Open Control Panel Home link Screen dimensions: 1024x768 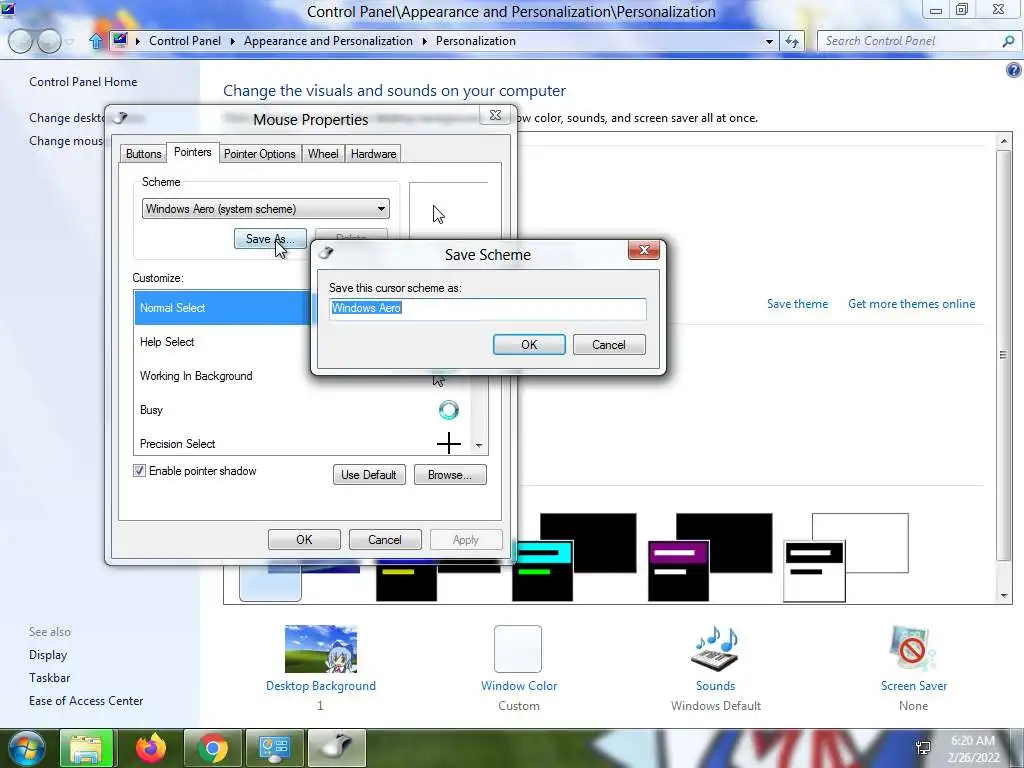(x=83, y=82)
